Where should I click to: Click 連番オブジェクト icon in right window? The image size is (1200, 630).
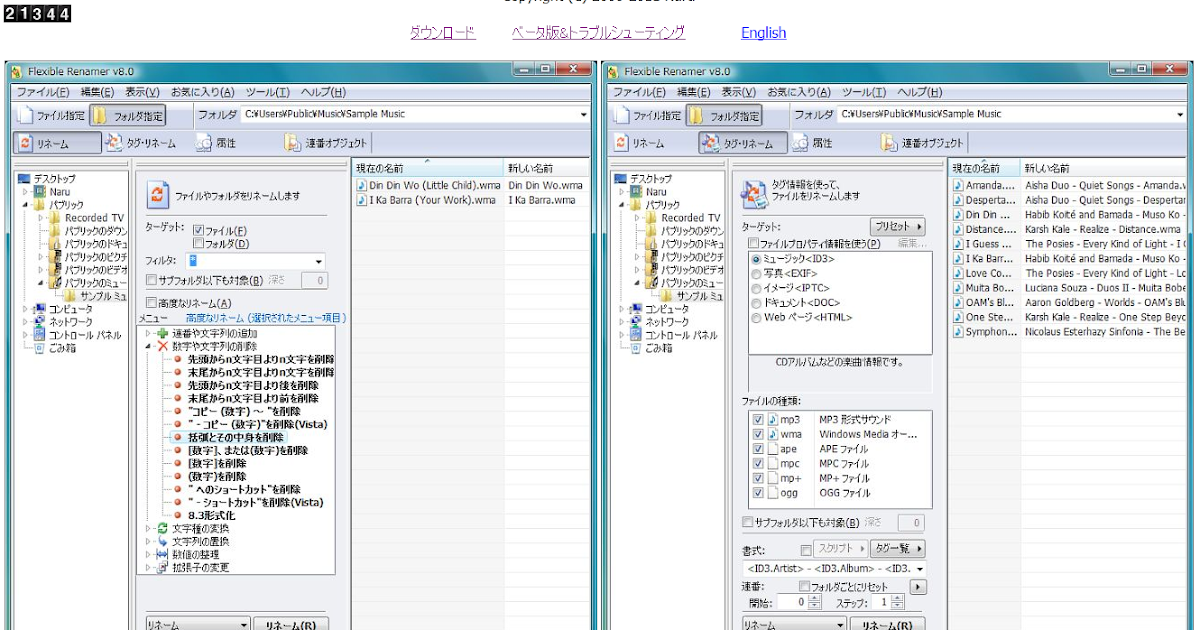(x=888, y=143)
